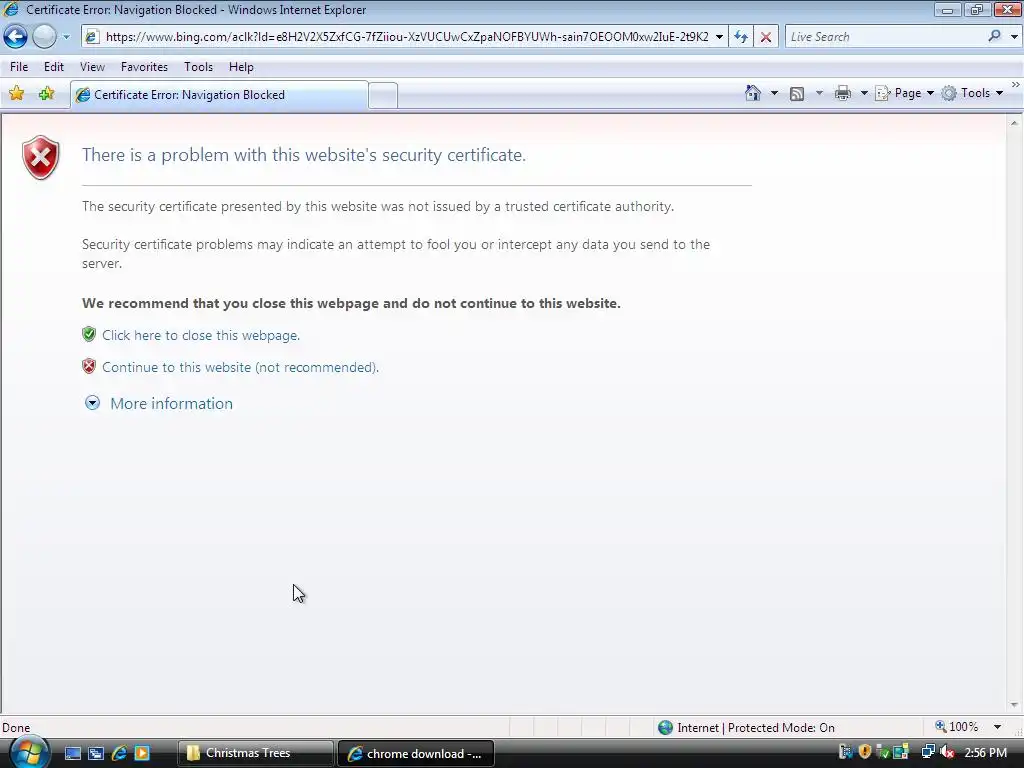Viewport: 1024px width, 768px height.
Task: Open the Page command bar menu
Action: 904,93
